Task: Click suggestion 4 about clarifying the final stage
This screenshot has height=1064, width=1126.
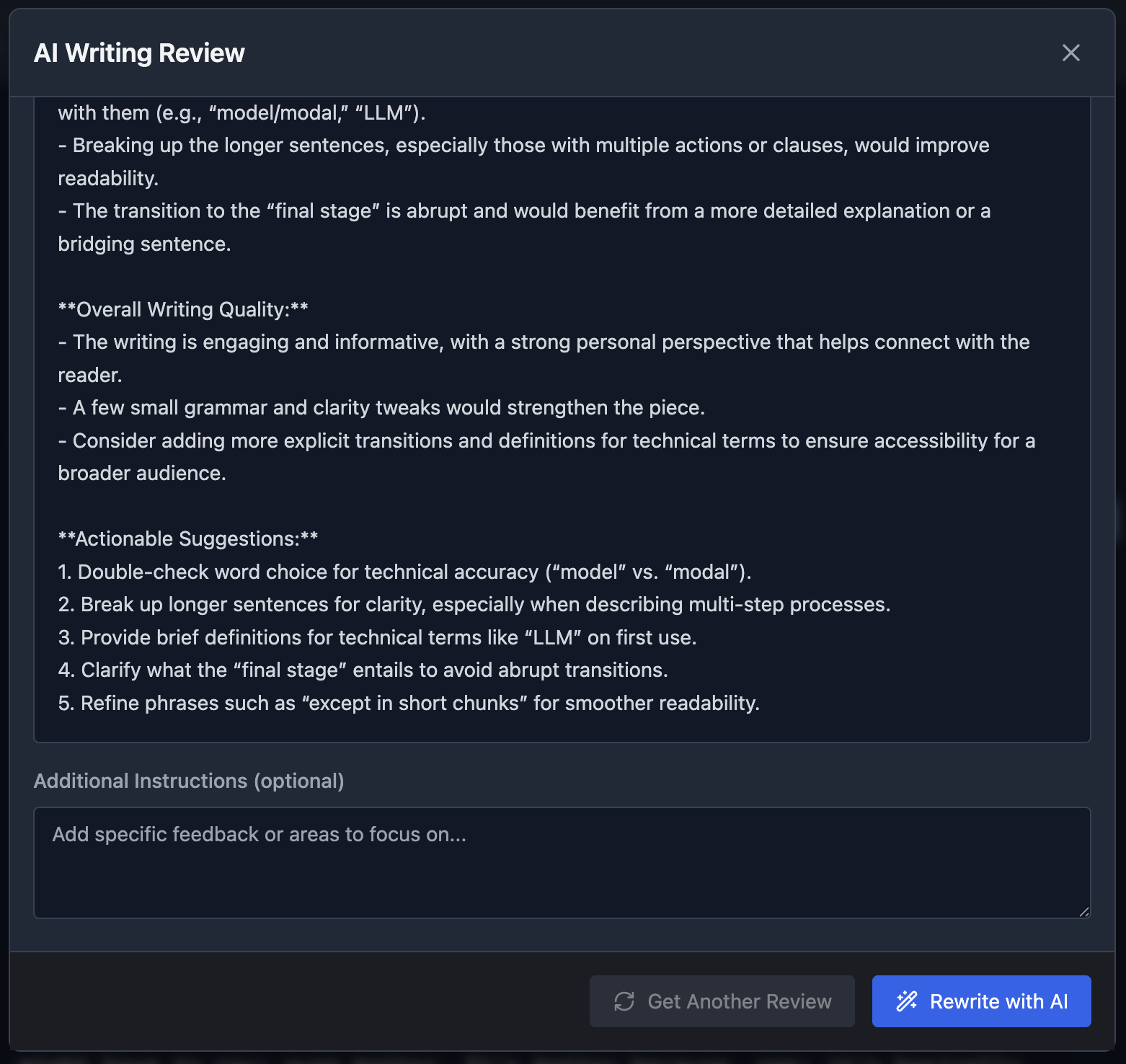Action: [x=363, y=670]
